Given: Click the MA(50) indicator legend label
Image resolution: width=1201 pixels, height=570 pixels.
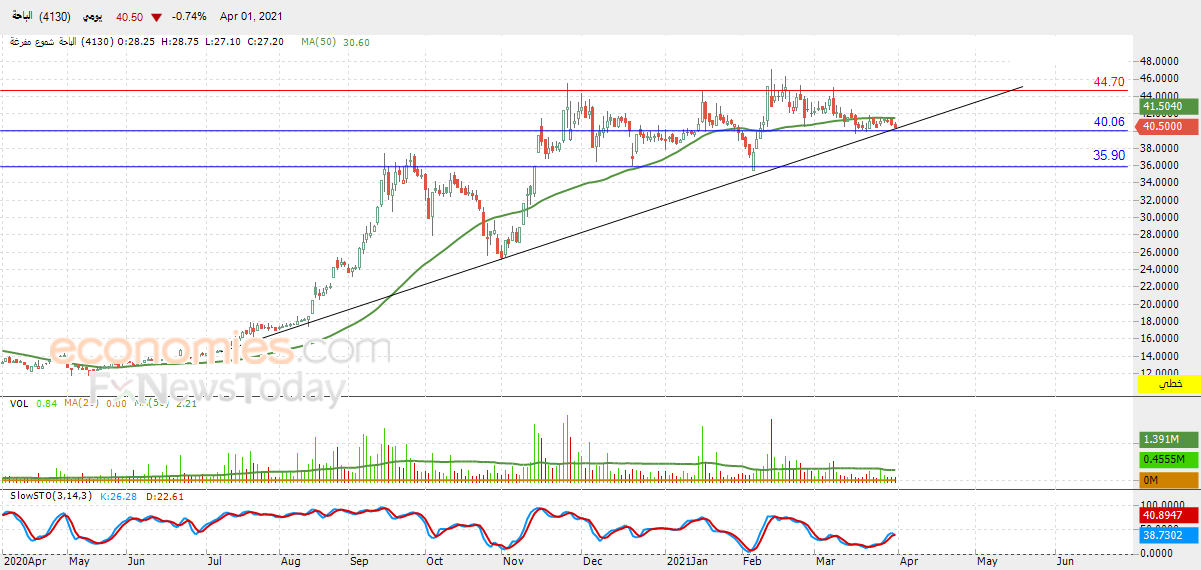Looking at the screenshot, I should [318, 42].
